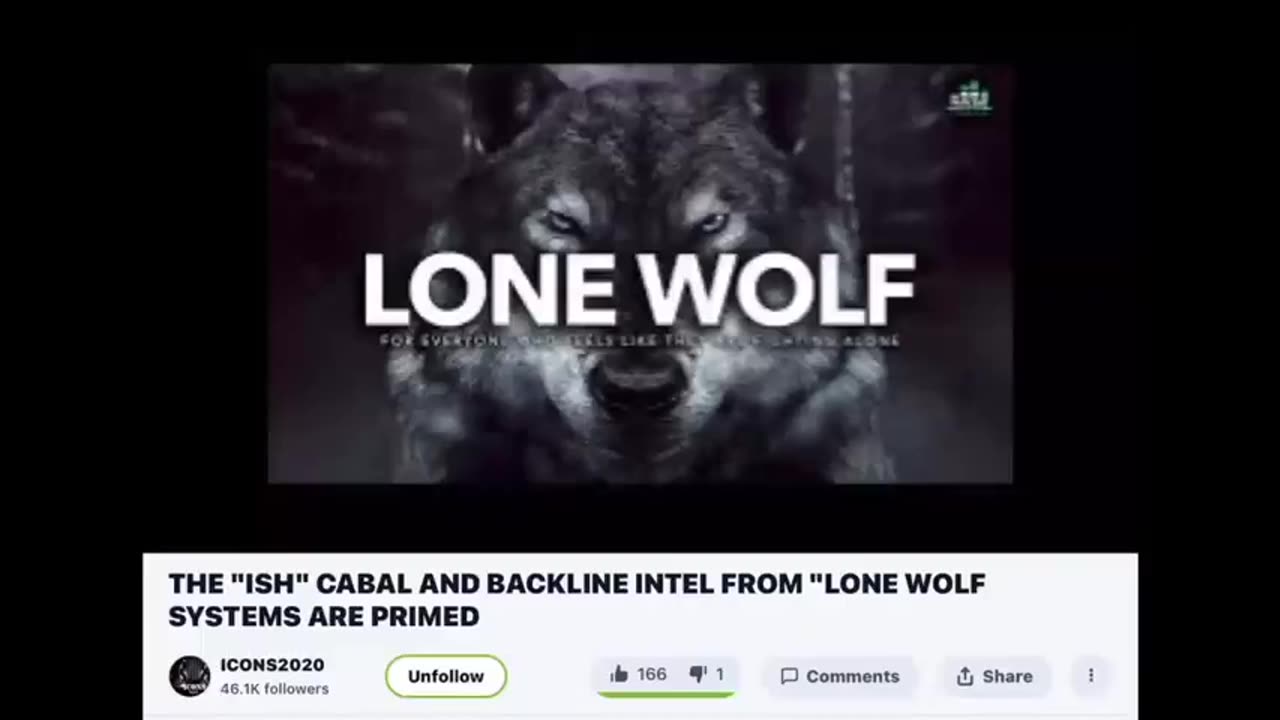Open the ICONS2020 channel name link

272,665
